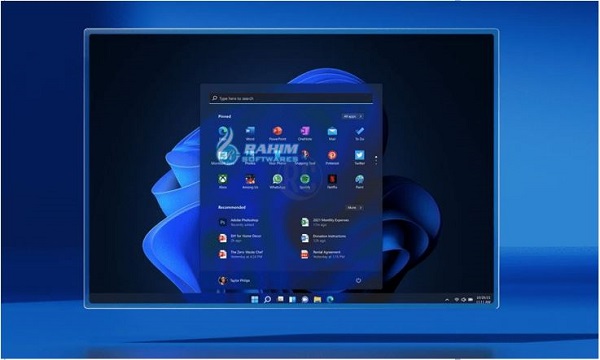This screenshot has height=360, width=600.
Task: Open the Wi-Fi network tray icon
Action: [457, 300]
